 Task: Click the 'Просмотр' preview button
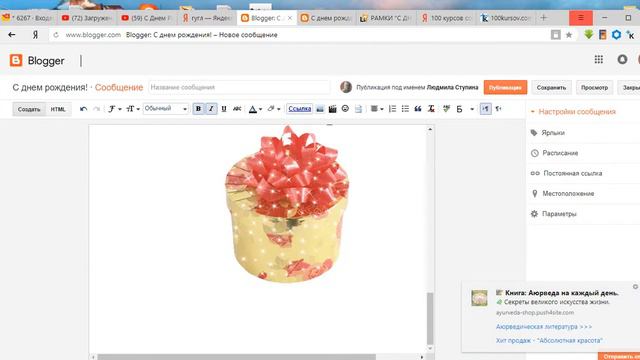(x=594, y=87)
